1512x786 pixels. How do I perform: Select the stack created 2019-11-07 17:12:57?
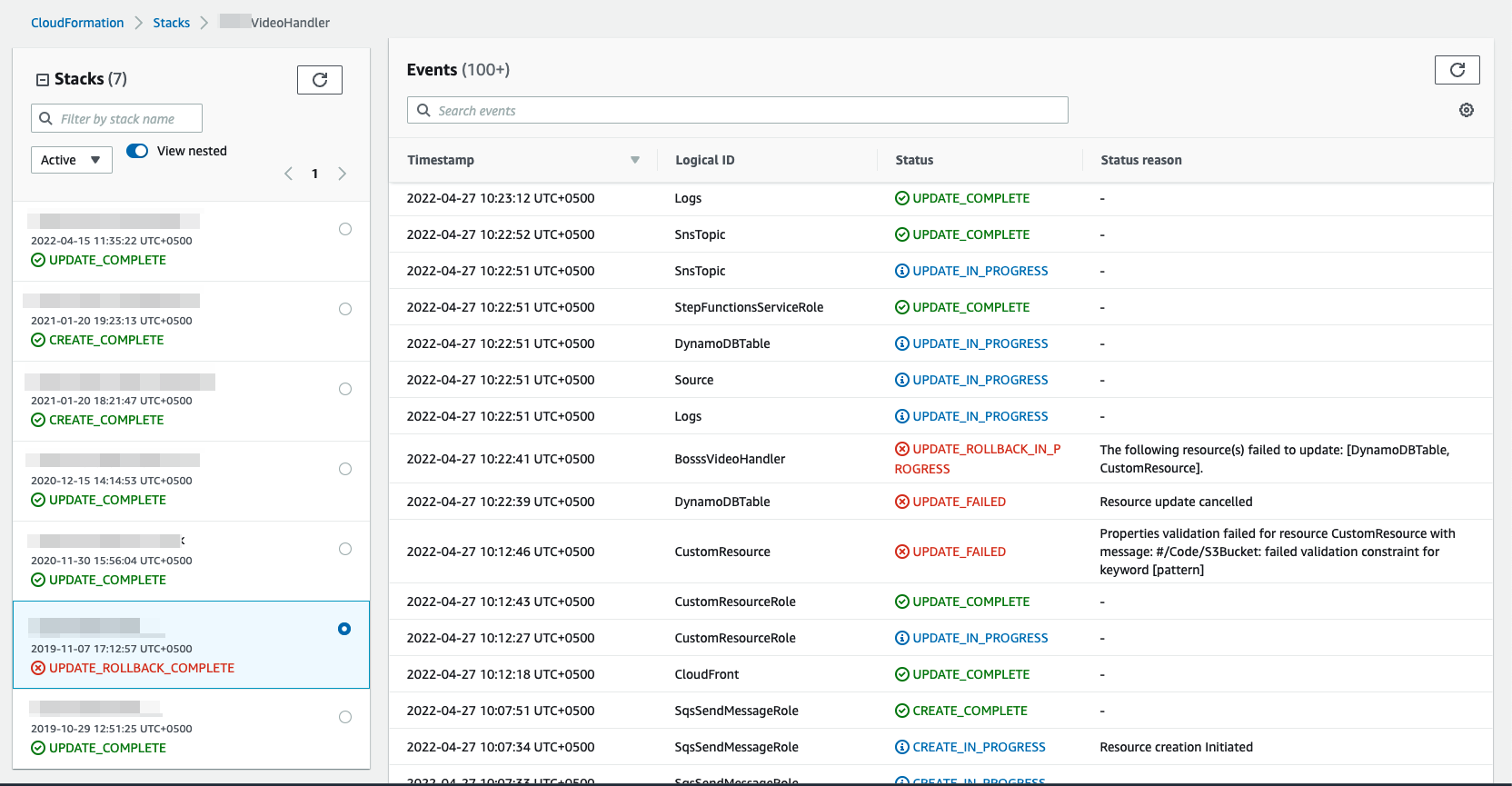pyautogui.click(x=344, y=629)
